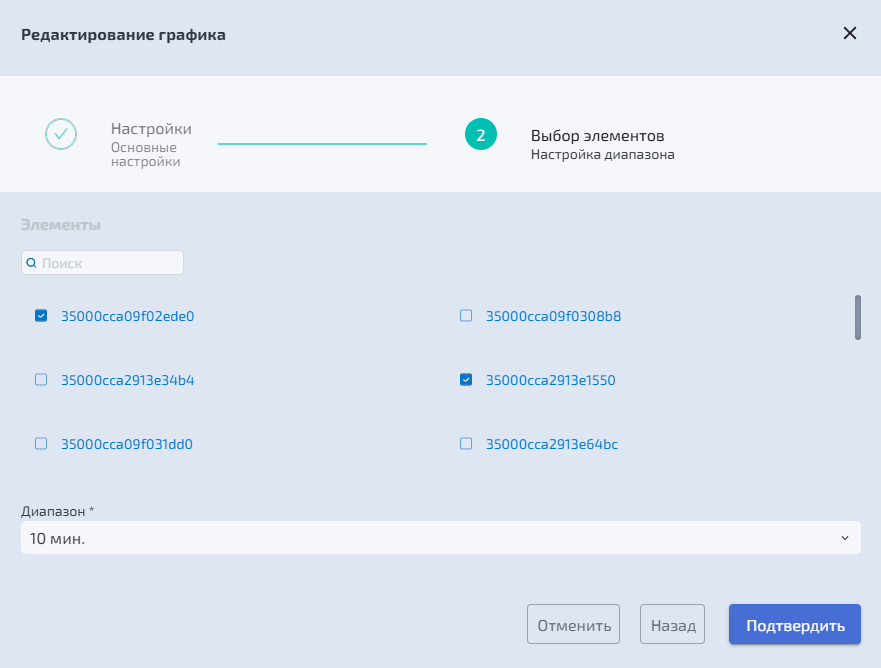Click the Диапазон * field label

pyautogui.click(x=57, y=511)
